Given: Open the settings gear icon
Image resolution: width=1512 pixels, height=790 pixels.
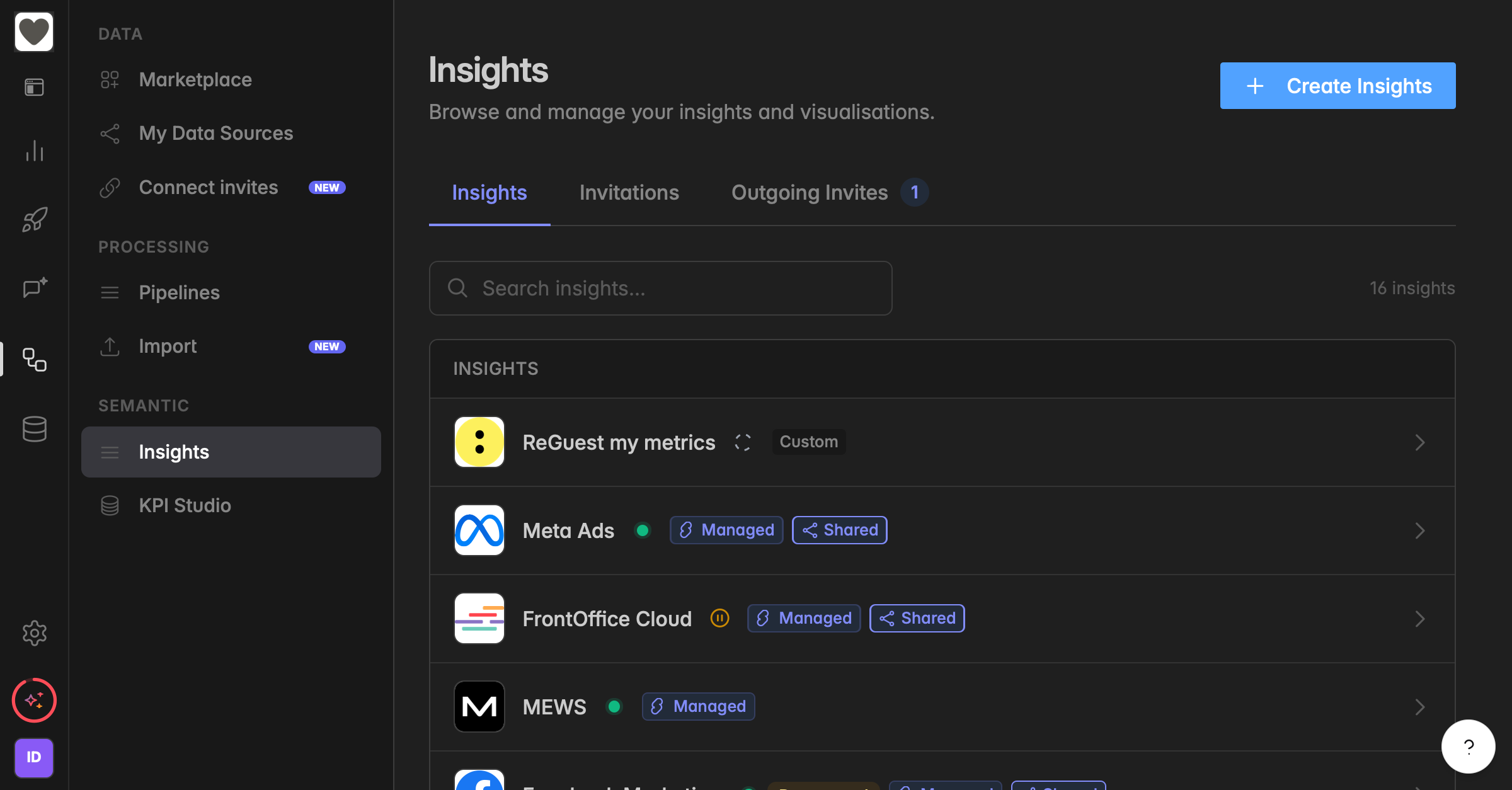Looking at the screenshot, I should [34, 633].
